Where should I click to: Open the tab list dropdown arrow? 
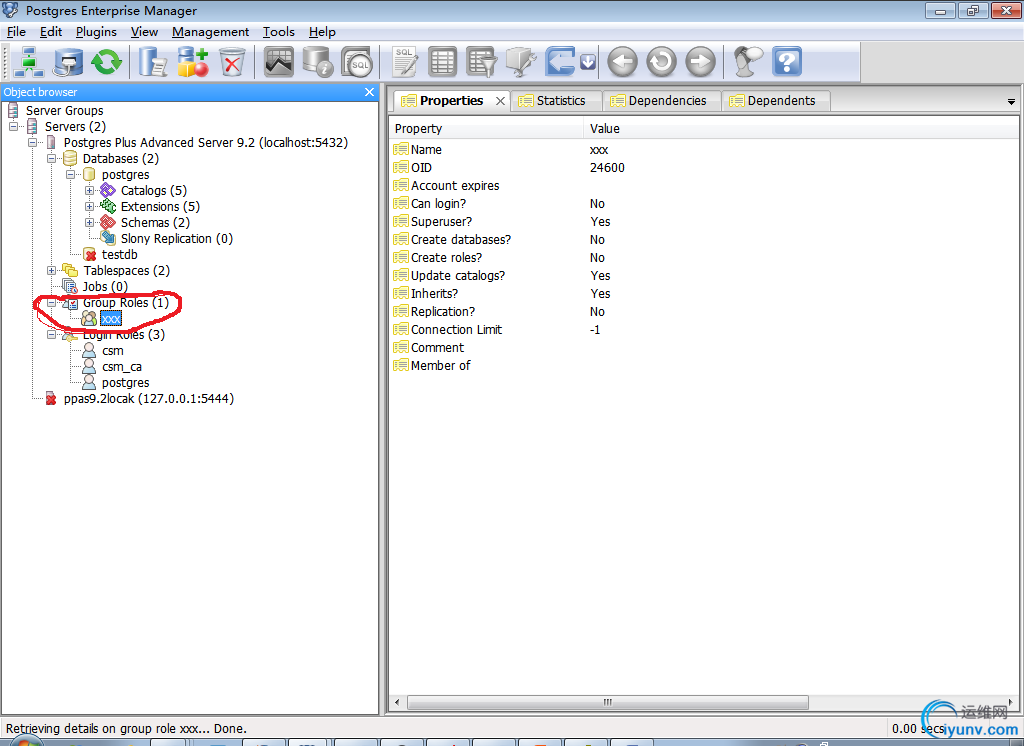tap(1011, 102)
